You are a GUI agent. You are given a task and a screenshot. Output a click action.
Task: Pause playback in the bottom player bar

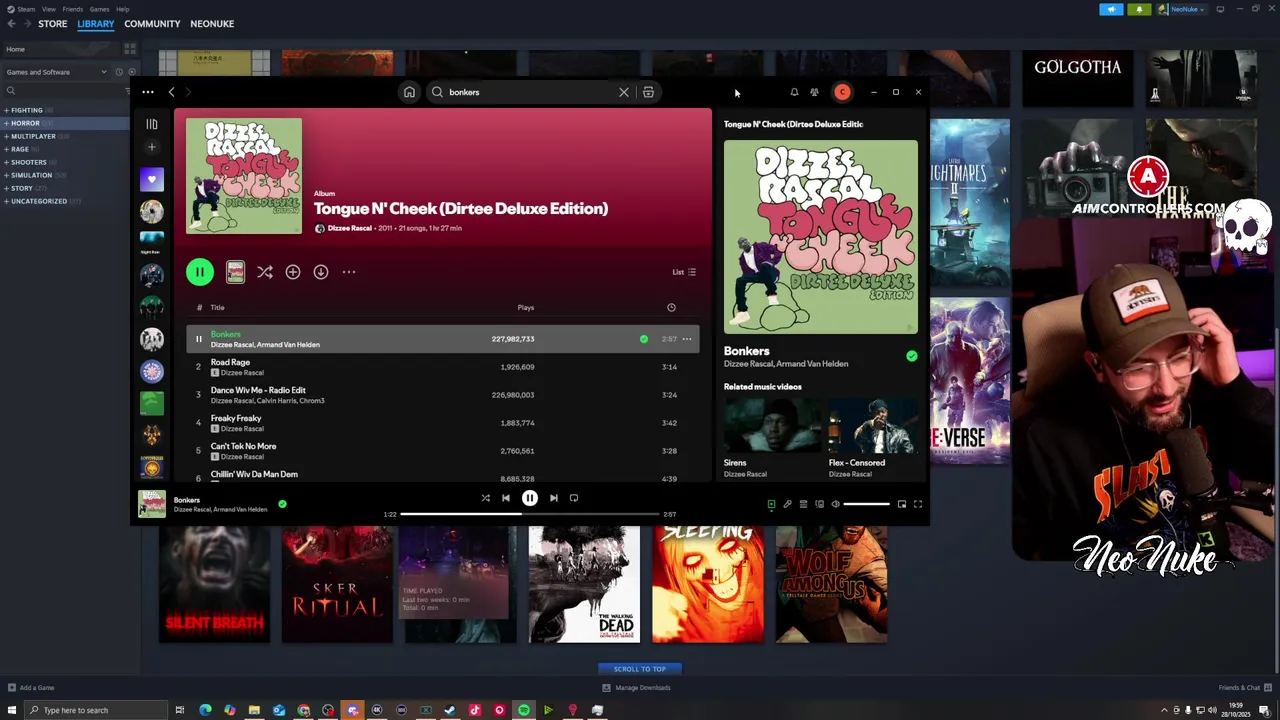point(530,498)
